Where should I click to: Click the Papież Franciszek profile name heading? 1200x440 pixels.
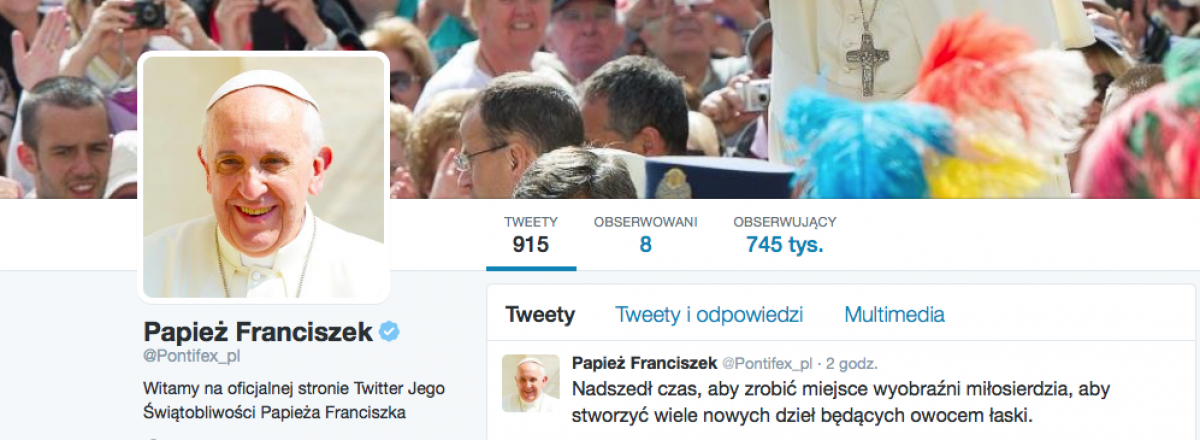click(x=258, y=332)
